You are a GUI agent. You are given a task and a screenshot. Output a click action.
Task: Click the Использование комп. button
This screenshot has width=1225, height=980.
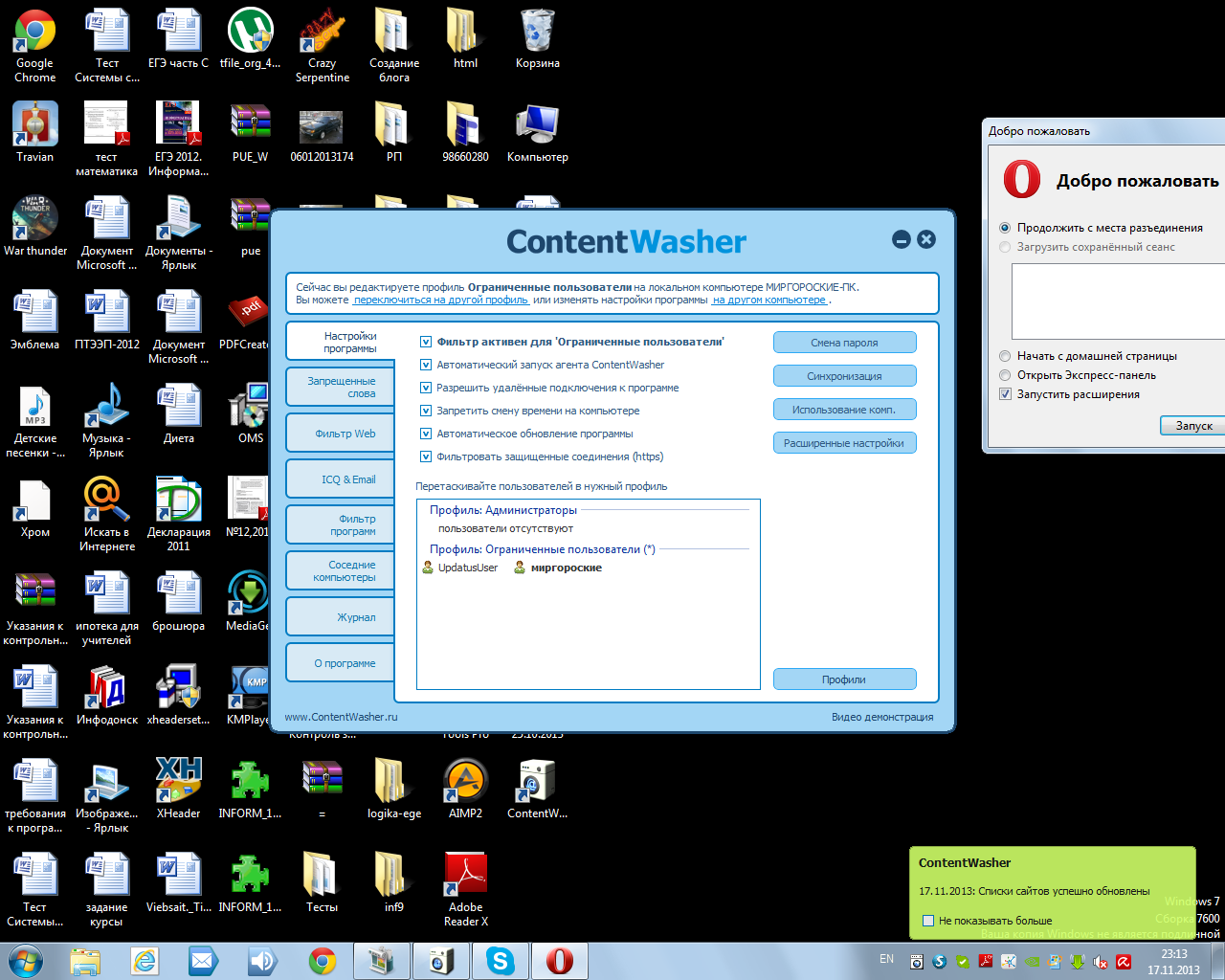[x=844, y=410]
